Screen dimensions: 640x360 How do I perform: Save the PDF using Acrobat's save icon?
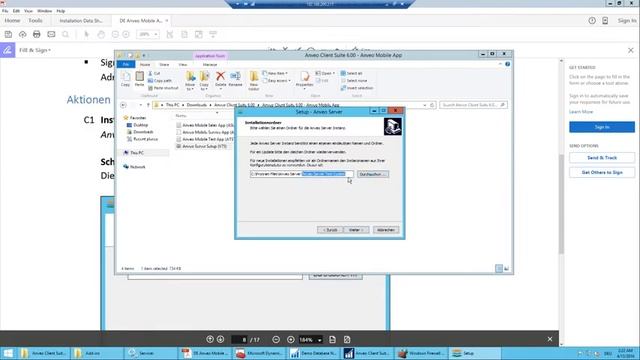pyautogui.click(x=8, y=34)
